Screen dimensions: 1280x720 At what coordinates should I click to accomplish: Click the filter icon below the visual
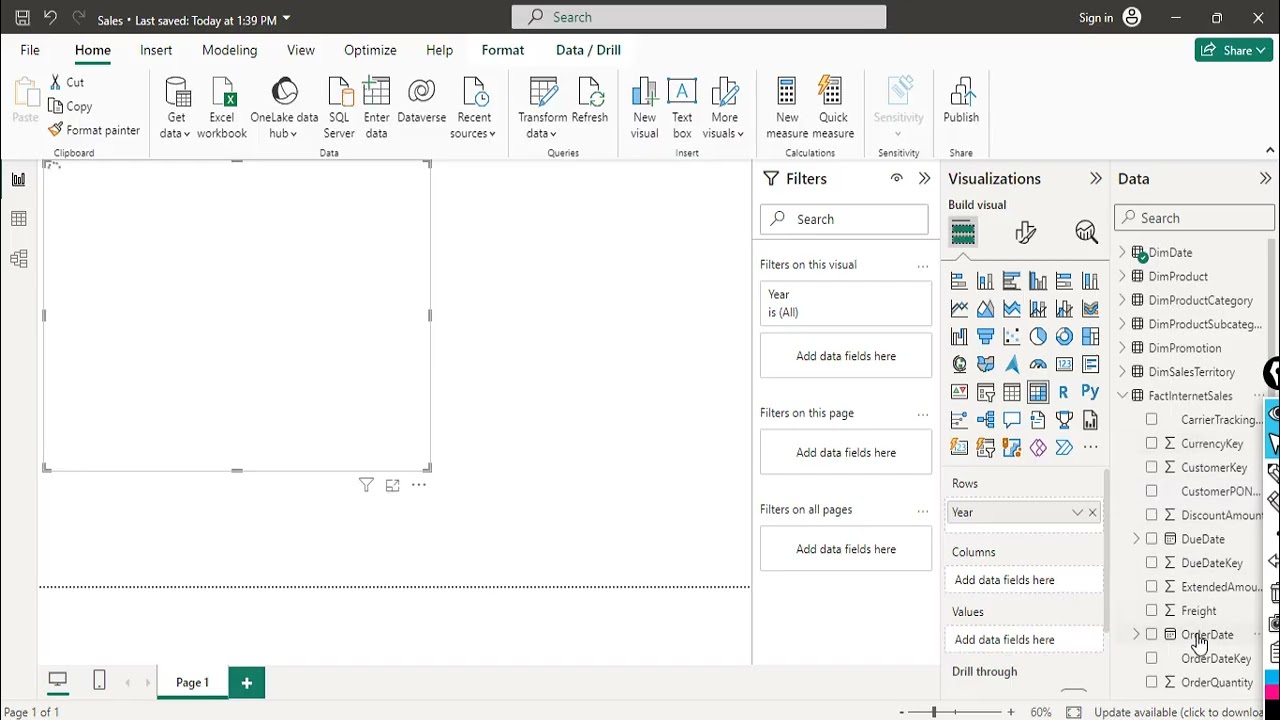pyautogui.click(x=366, y=485)
